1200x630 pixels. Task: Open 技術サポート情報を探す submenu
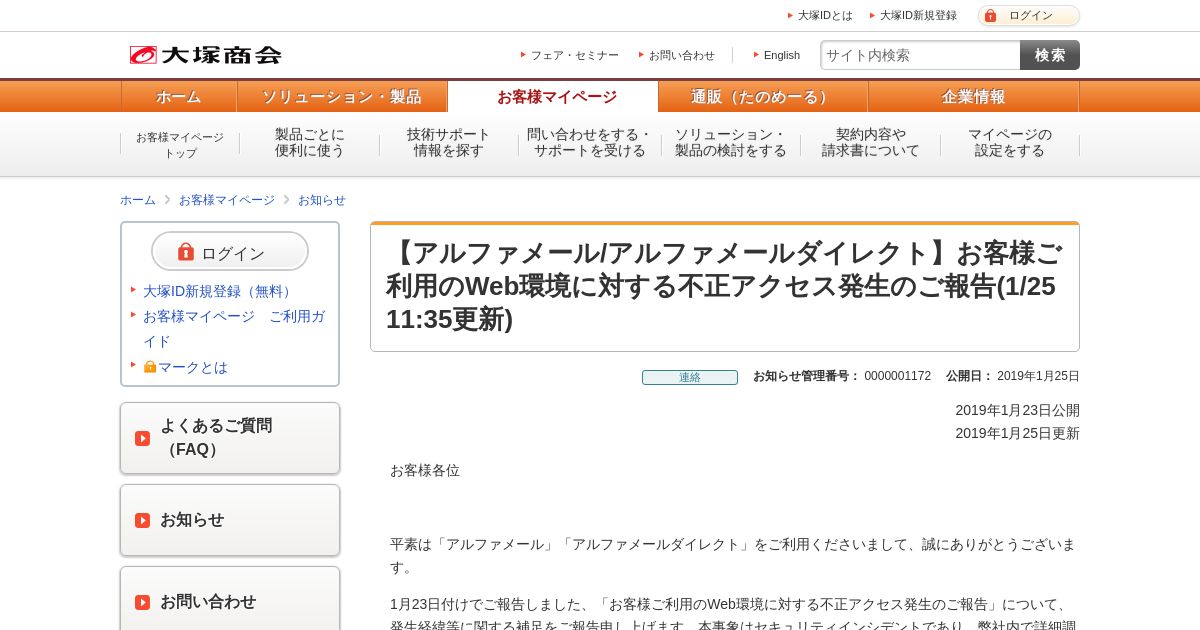pos(449,143)
